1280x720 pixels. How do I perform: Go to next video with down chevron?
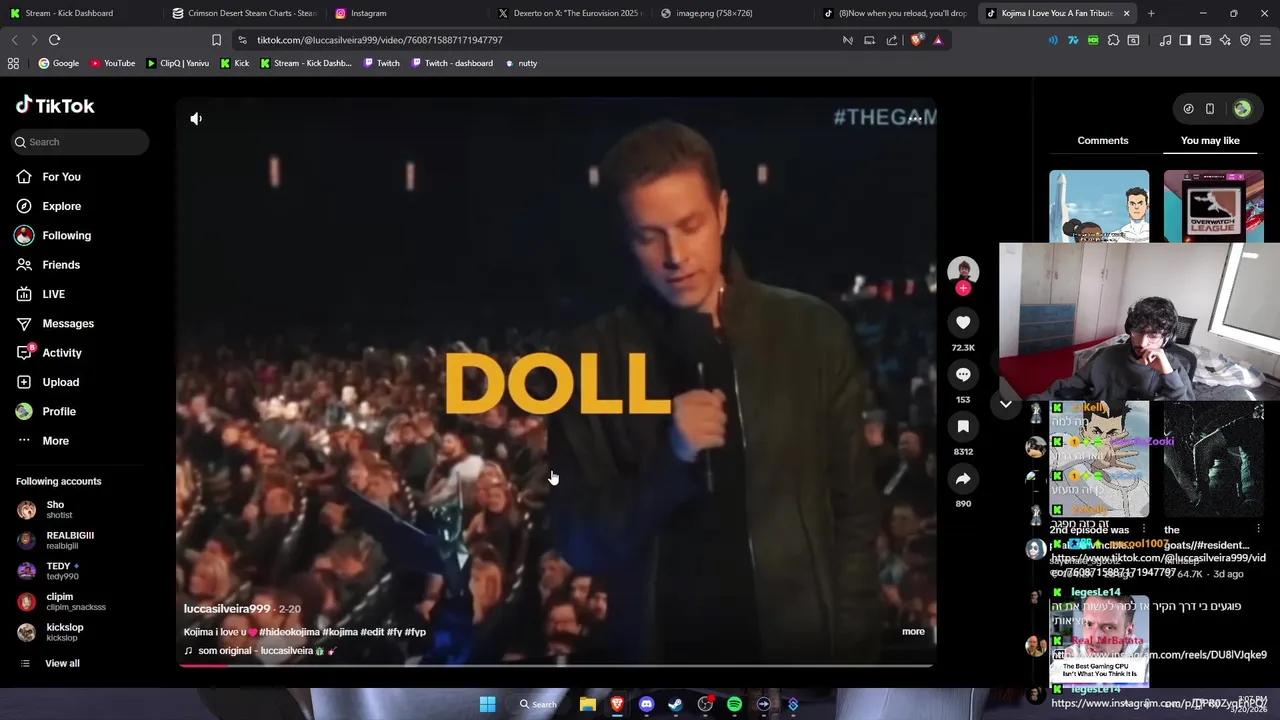(1006, 404)
